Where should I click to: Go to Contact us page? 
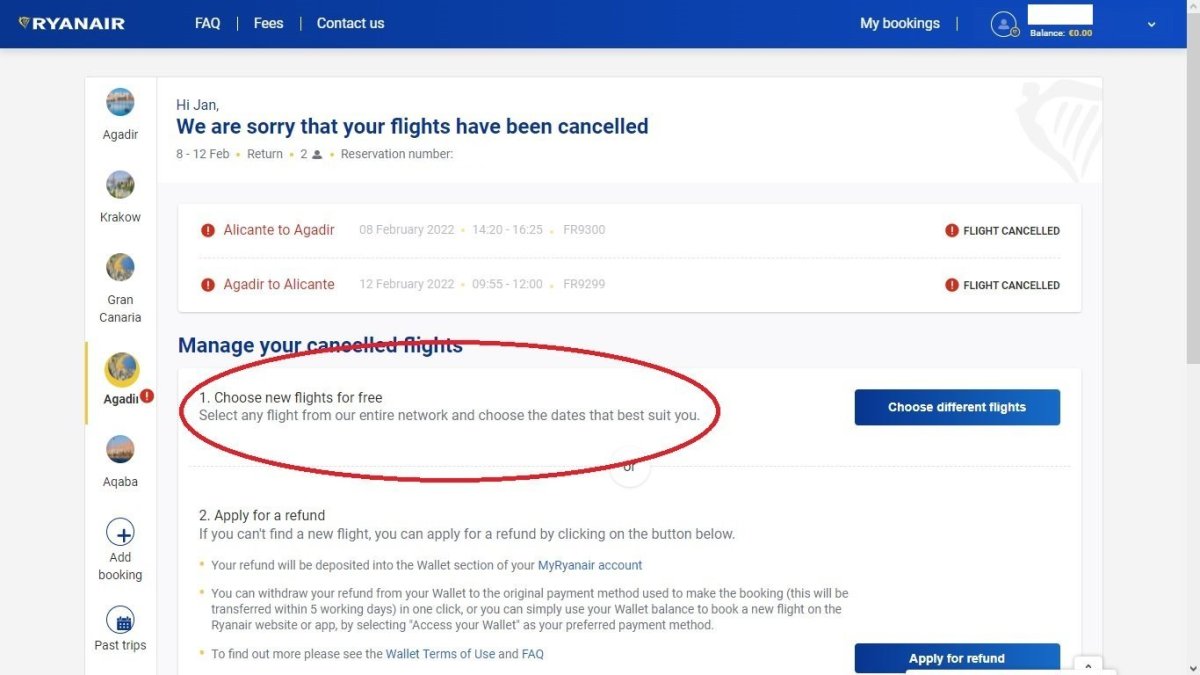click(x=350, y=23)
